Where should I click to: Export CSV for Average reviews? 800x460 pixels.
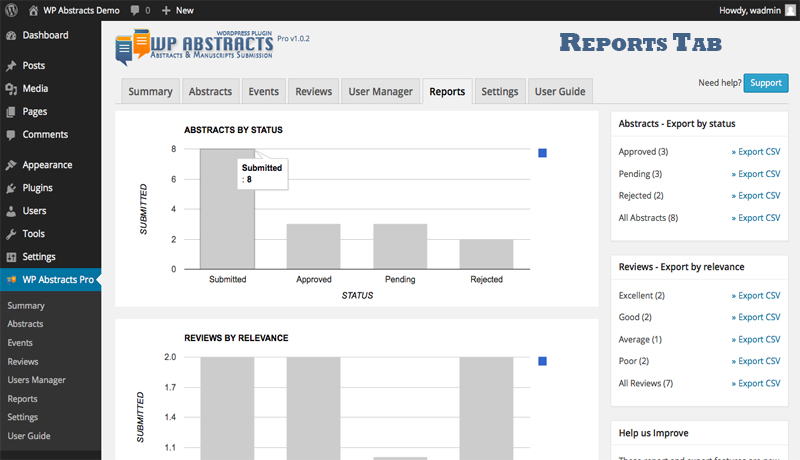[756, 340]
